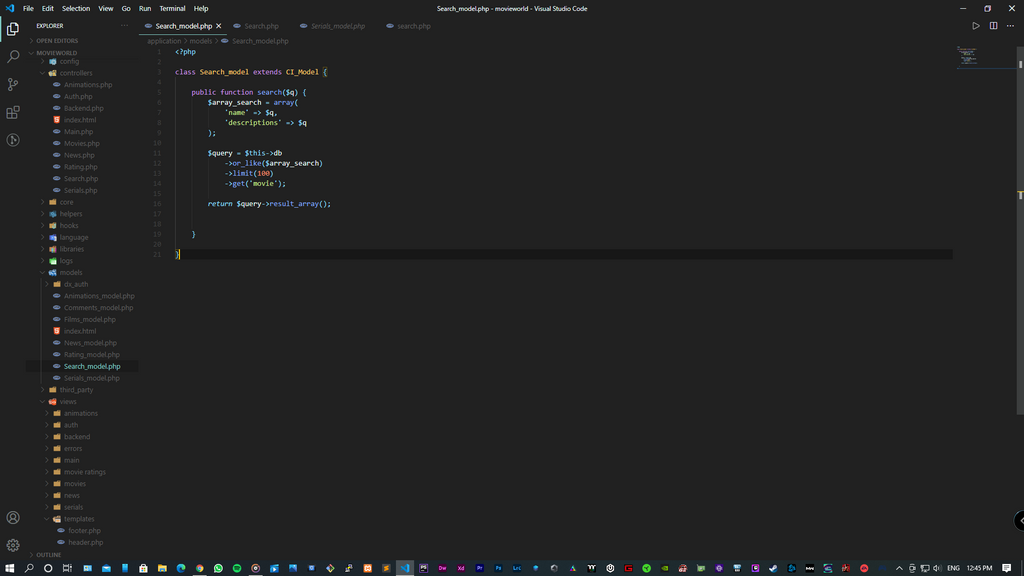The width and height of the screenshot is (1024, 576).
Task: Open Google Chrome from the taskbar
Action: pyautogui.click(x=200, y=568)
